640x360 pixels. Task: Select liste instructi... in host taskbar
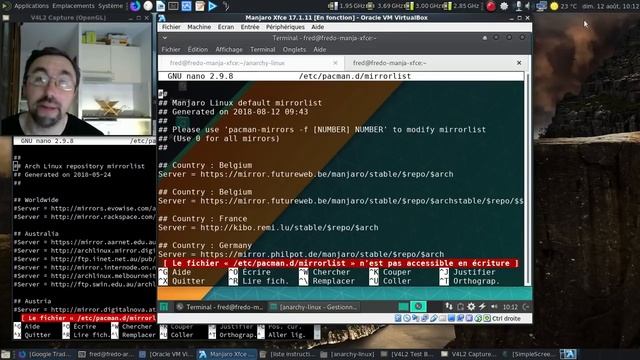point(287,354)
